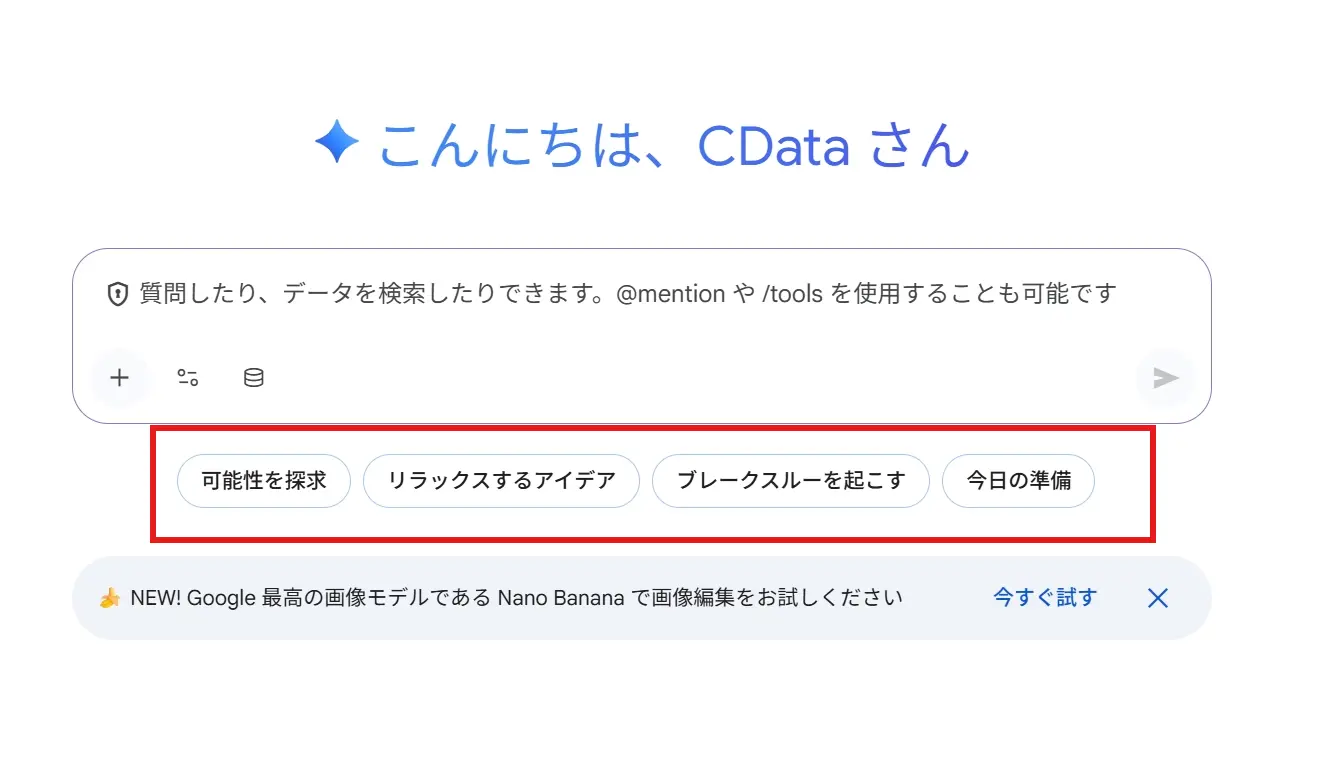1332x763 pixels.
Task: Click the banana emoji in the banner
Action: tap(109, 598)
